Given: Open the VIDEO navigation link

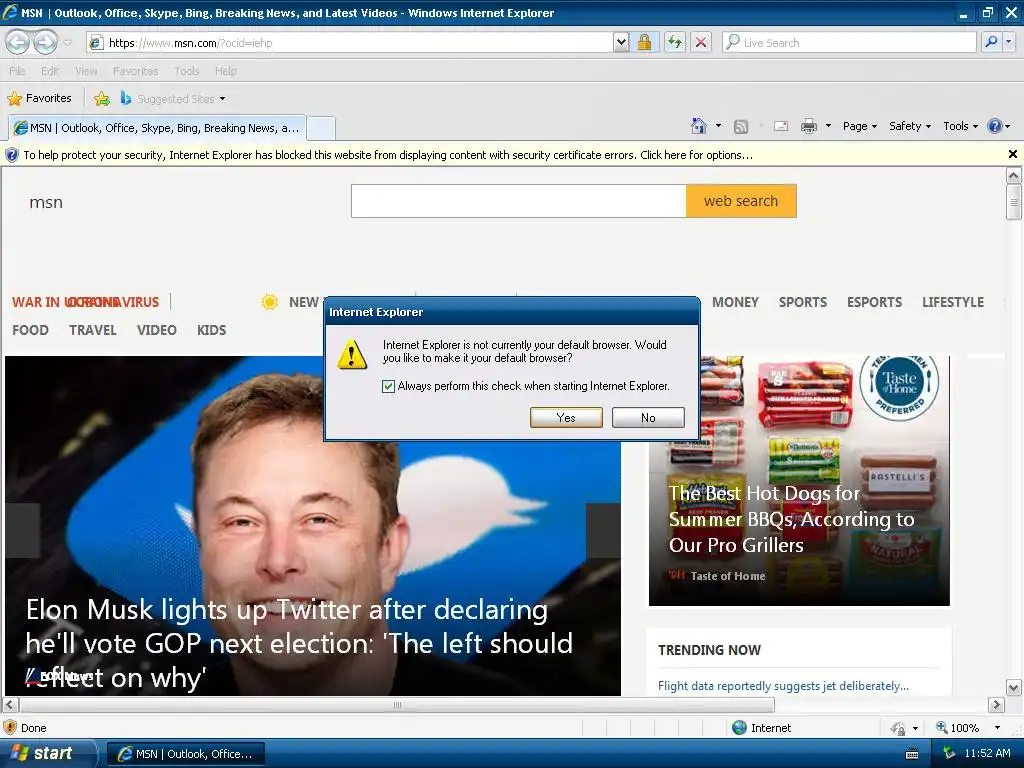Looking at the screenshot, I should tap(157, 330).
